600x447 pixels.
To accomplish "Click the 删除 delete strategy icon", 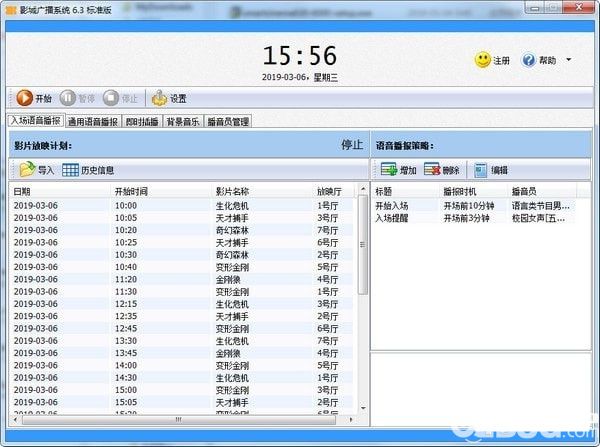I will pos(432,170).
